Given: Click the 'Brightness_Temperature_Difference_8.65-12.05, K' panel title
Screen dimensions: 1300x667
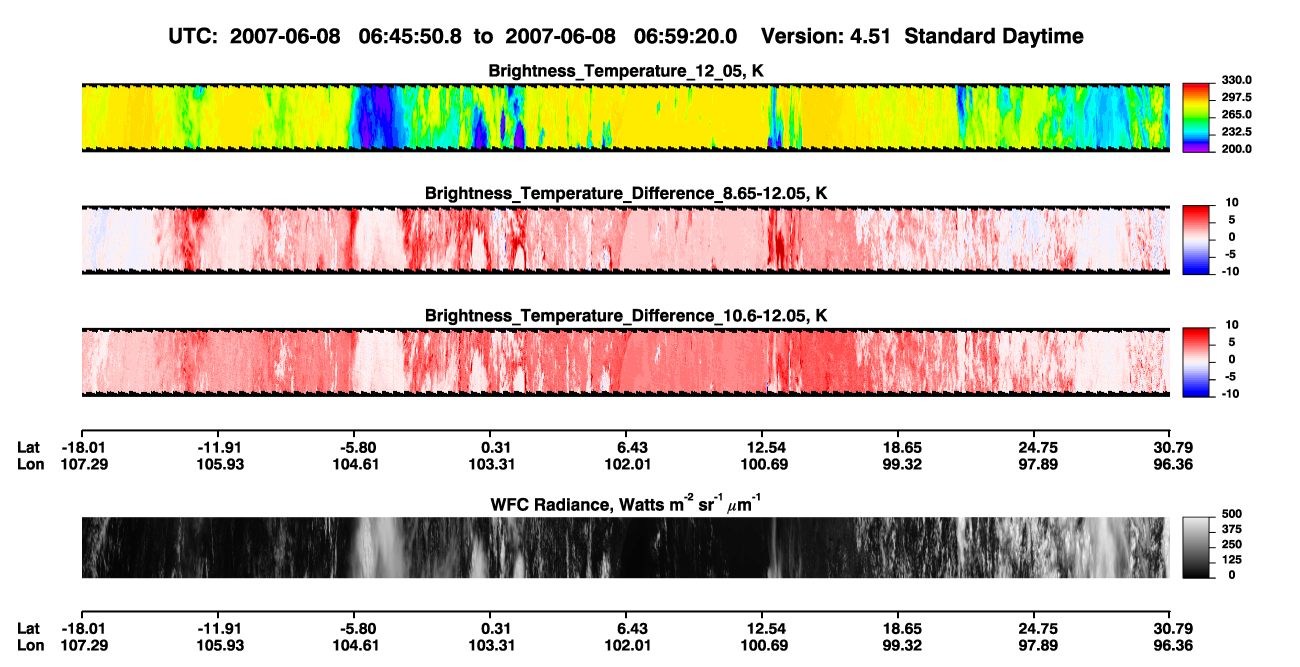Looking at the screenshot, I should click(626, 193).
